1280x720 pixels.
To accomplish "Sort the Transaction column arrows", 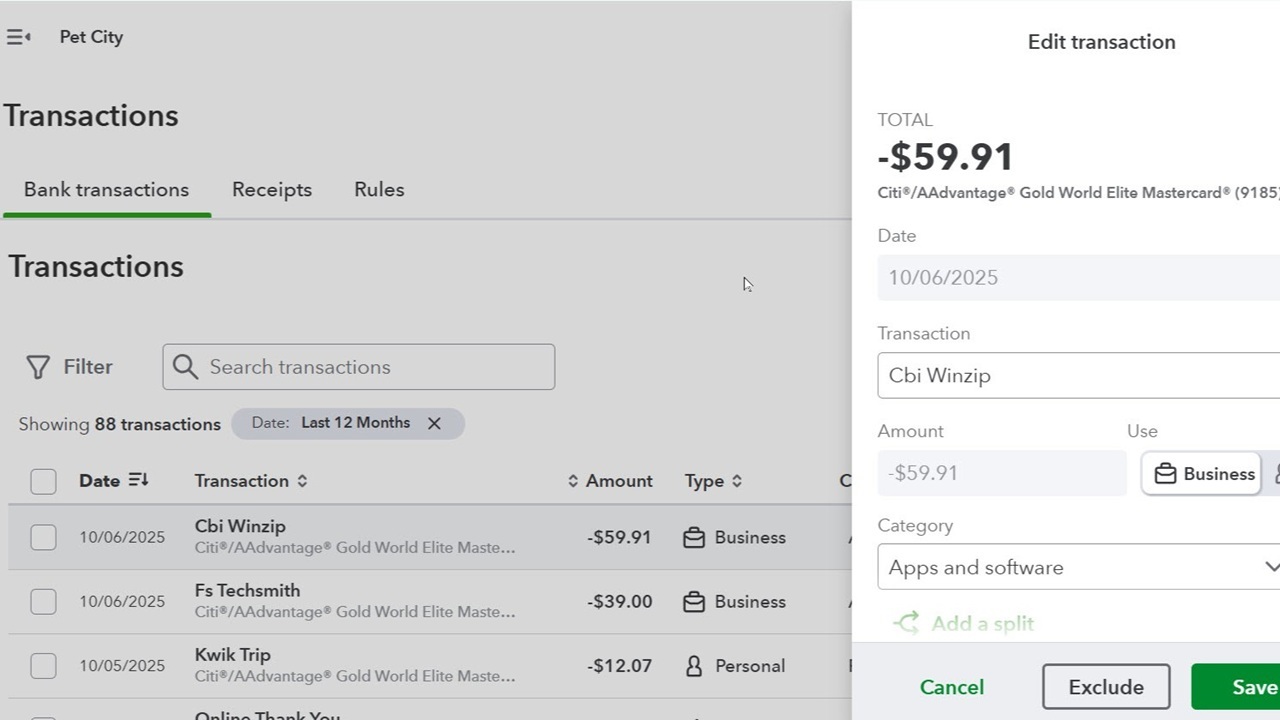I will 302,481.
